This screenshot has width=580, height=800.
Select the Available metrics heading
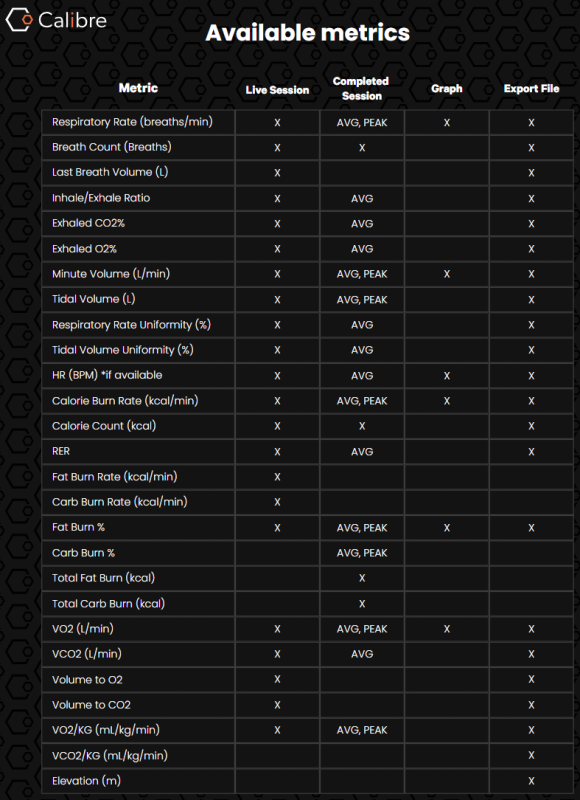[x=308, y=33]
